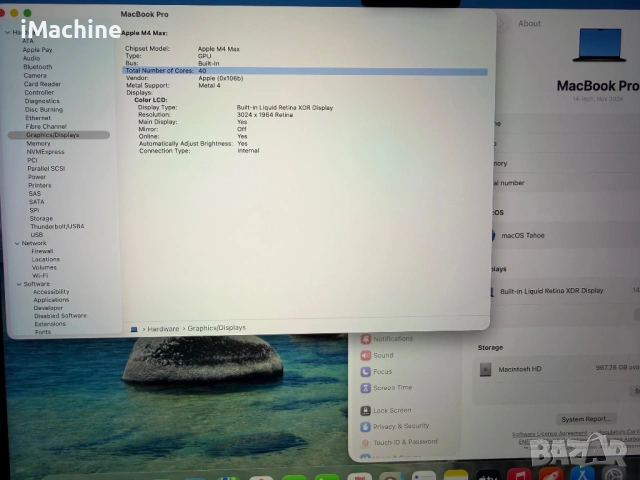The height and width of the screenshot is (480, 640).
Task: Open Software License Agreement link
Action: [549, 433]
